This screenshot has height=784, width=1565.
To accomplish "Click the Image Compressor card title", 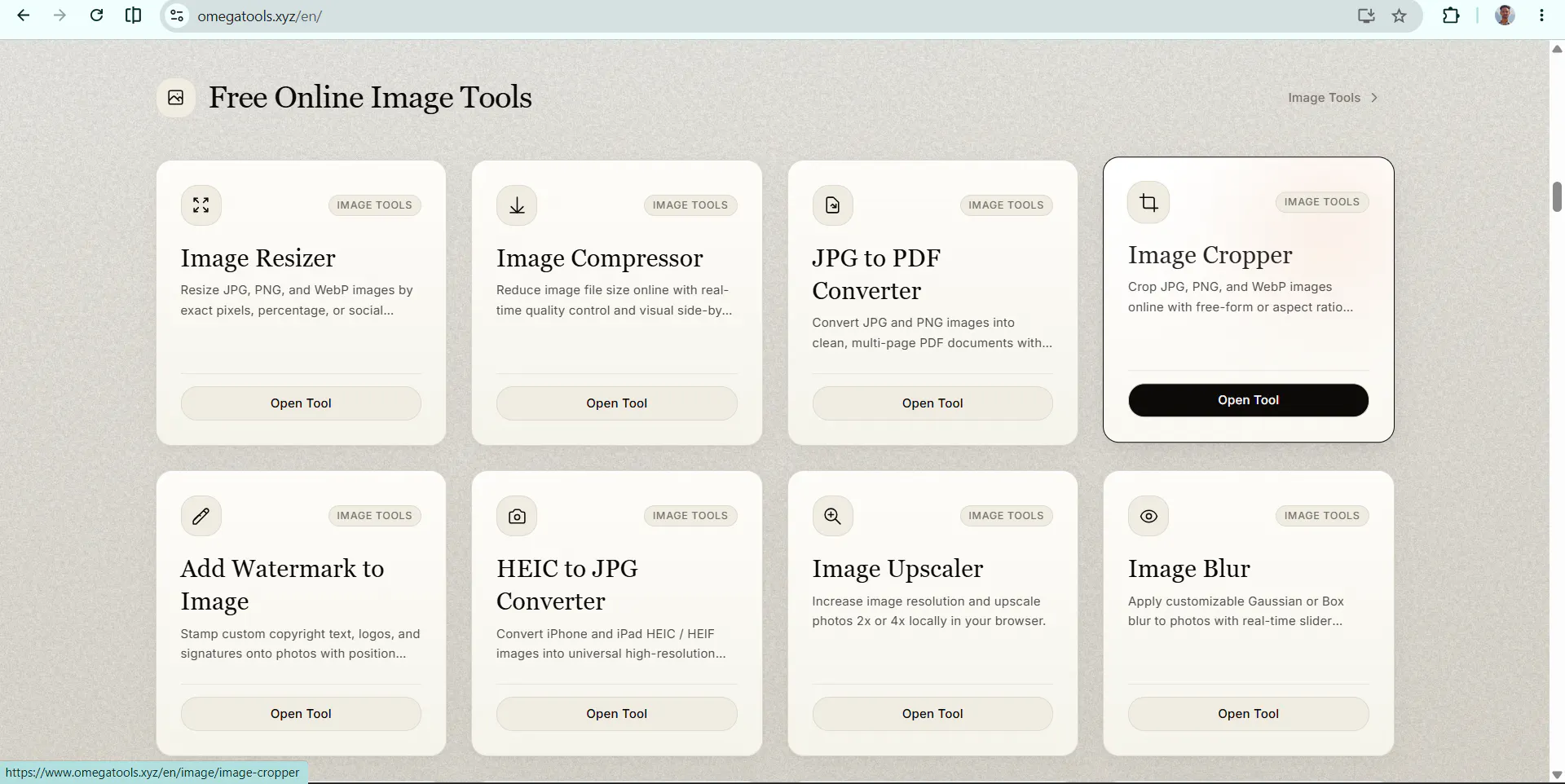I will [599, 258].
